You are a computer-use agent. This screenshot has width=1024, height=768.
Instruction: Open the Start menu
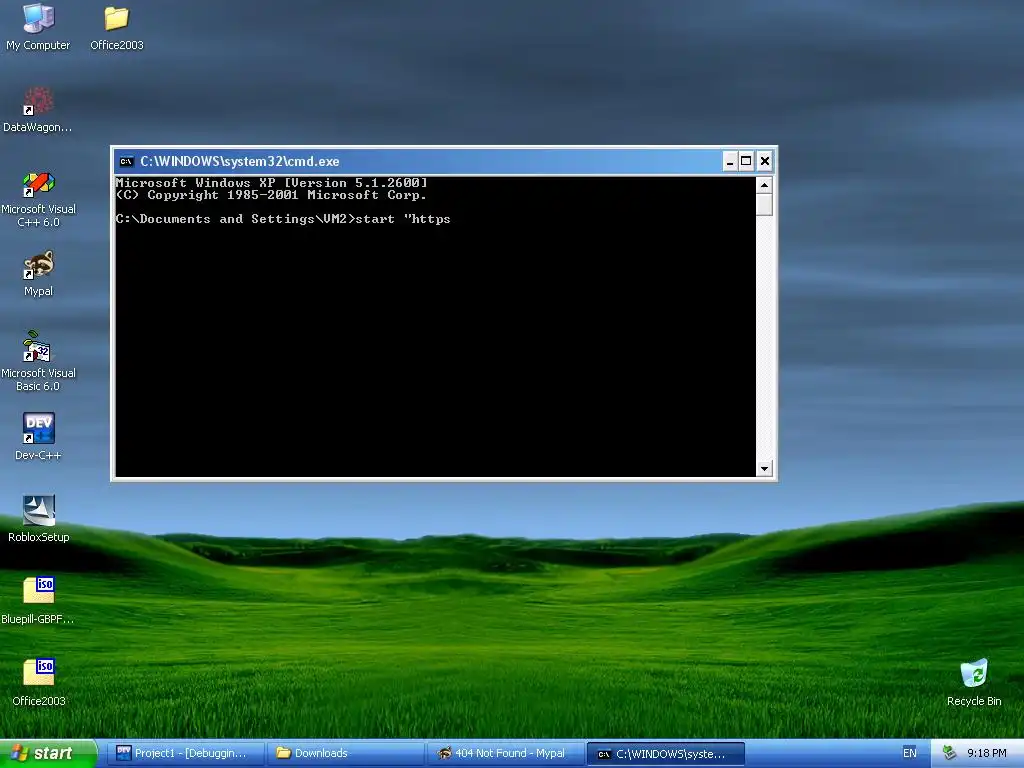48,753
